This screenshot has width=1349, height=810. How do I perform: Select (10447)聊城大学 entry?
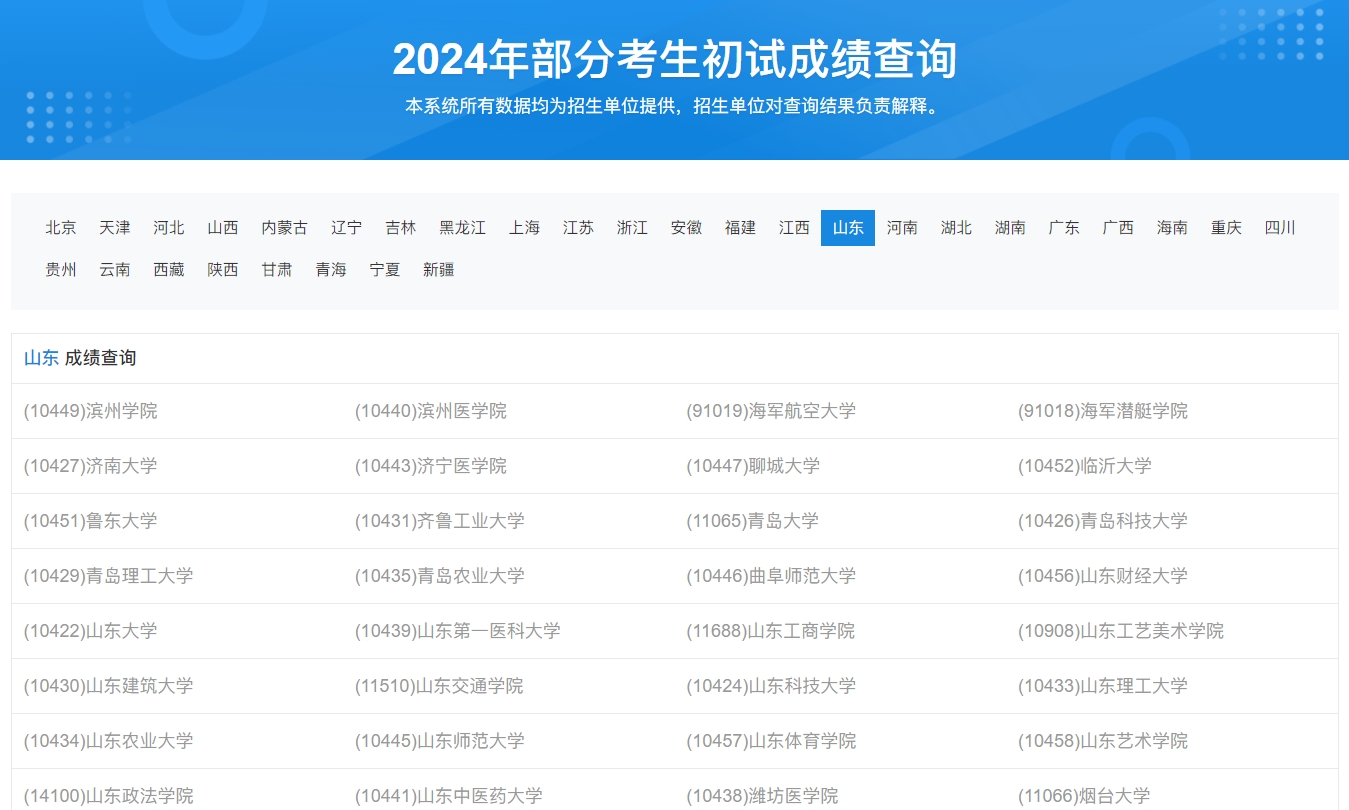click(753, 466)
